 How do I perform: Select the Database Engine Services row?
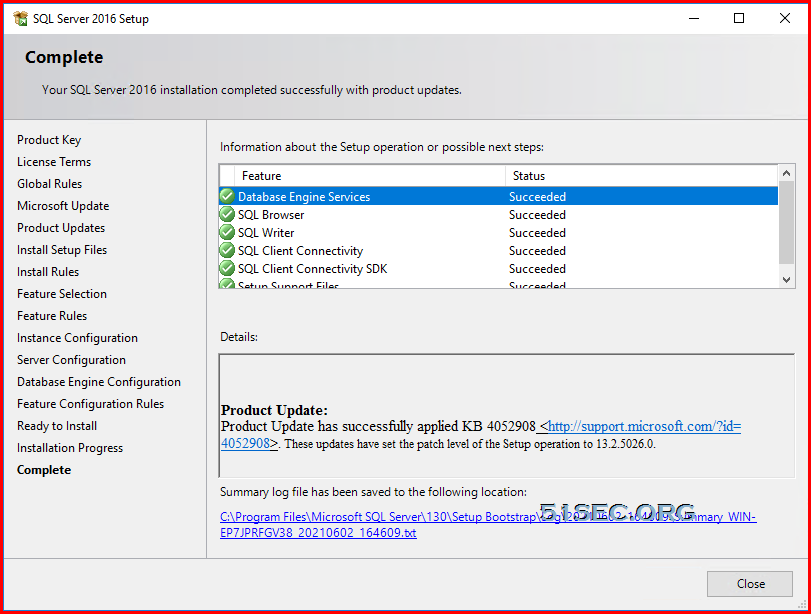pos(499,196)
